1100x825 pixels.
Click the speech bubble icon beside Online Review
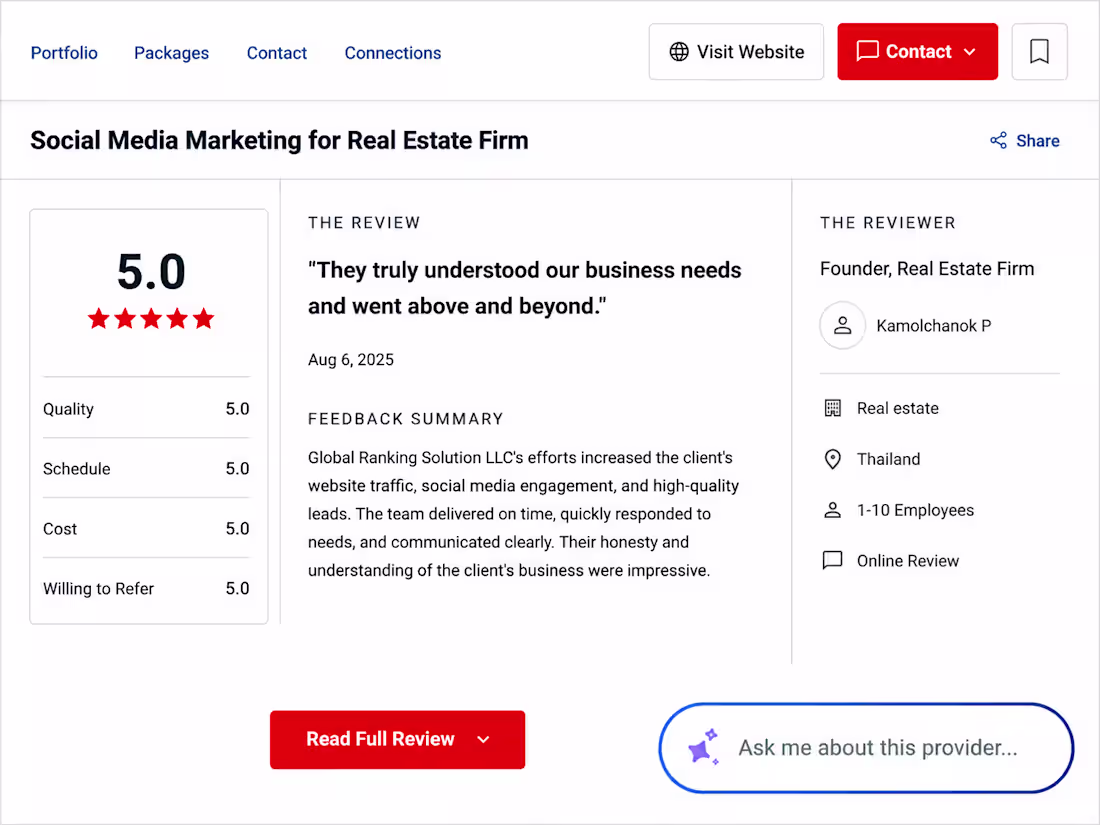[x=832, y=561]
